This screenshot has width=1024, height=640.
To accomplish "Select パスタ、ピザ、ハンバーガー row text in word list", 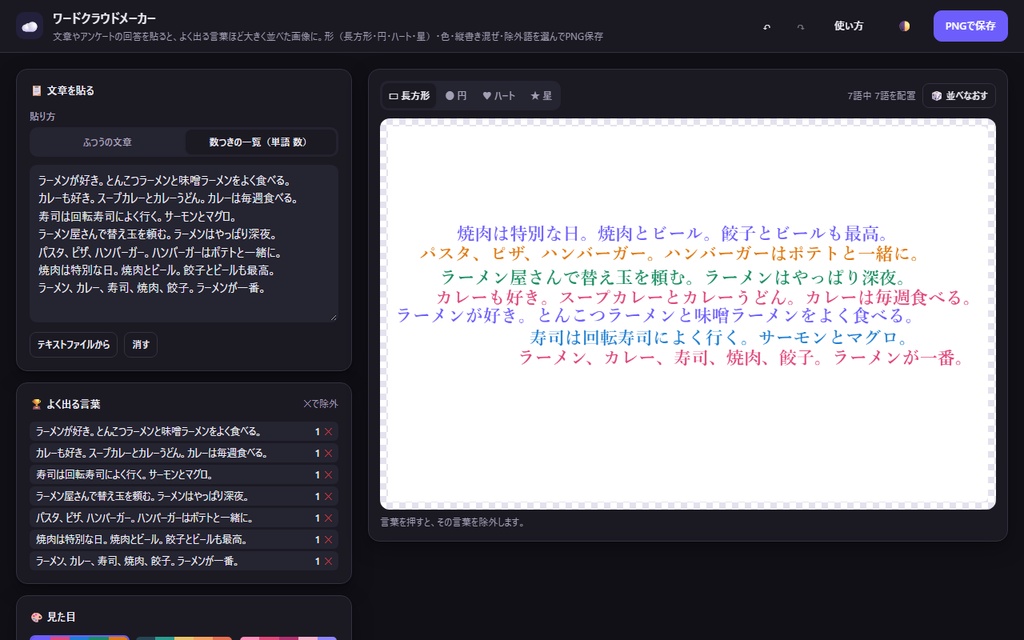I will [x=144, y=518].
